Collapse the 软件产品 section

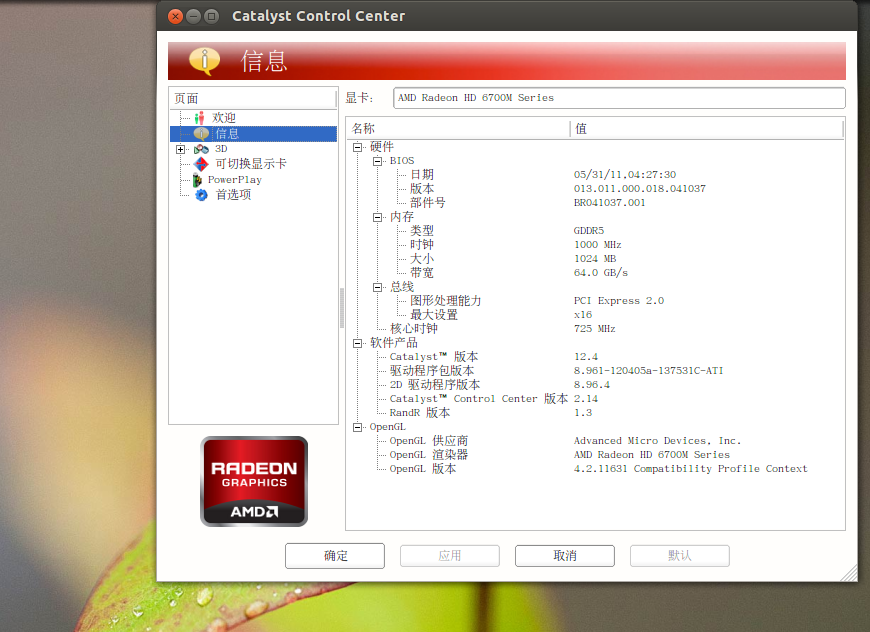[x=357, y=343]
